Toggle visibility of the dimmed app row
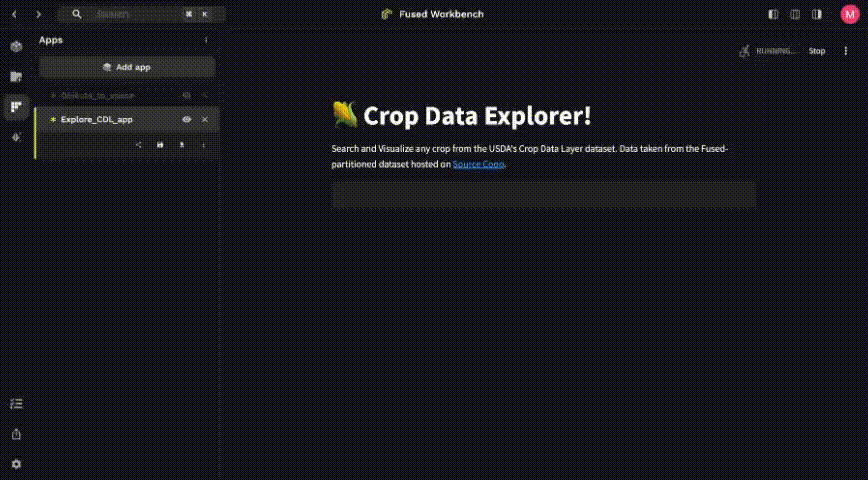 (x=187, y=95)
